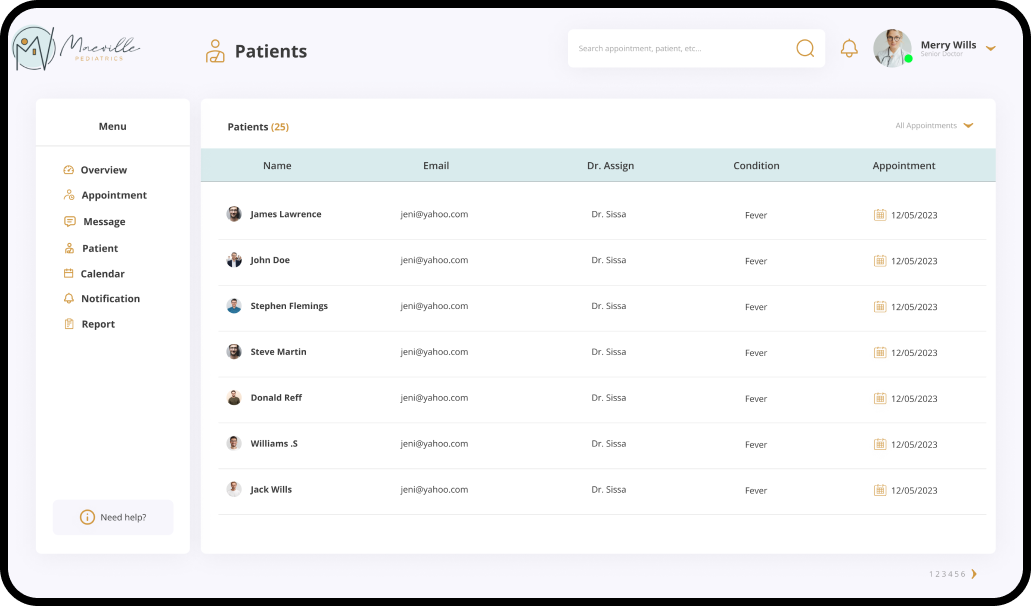Viewport: 1031px width, 606px height.
Task: Click calendar icon in James Lawrence row
Action: coord(880,214)
